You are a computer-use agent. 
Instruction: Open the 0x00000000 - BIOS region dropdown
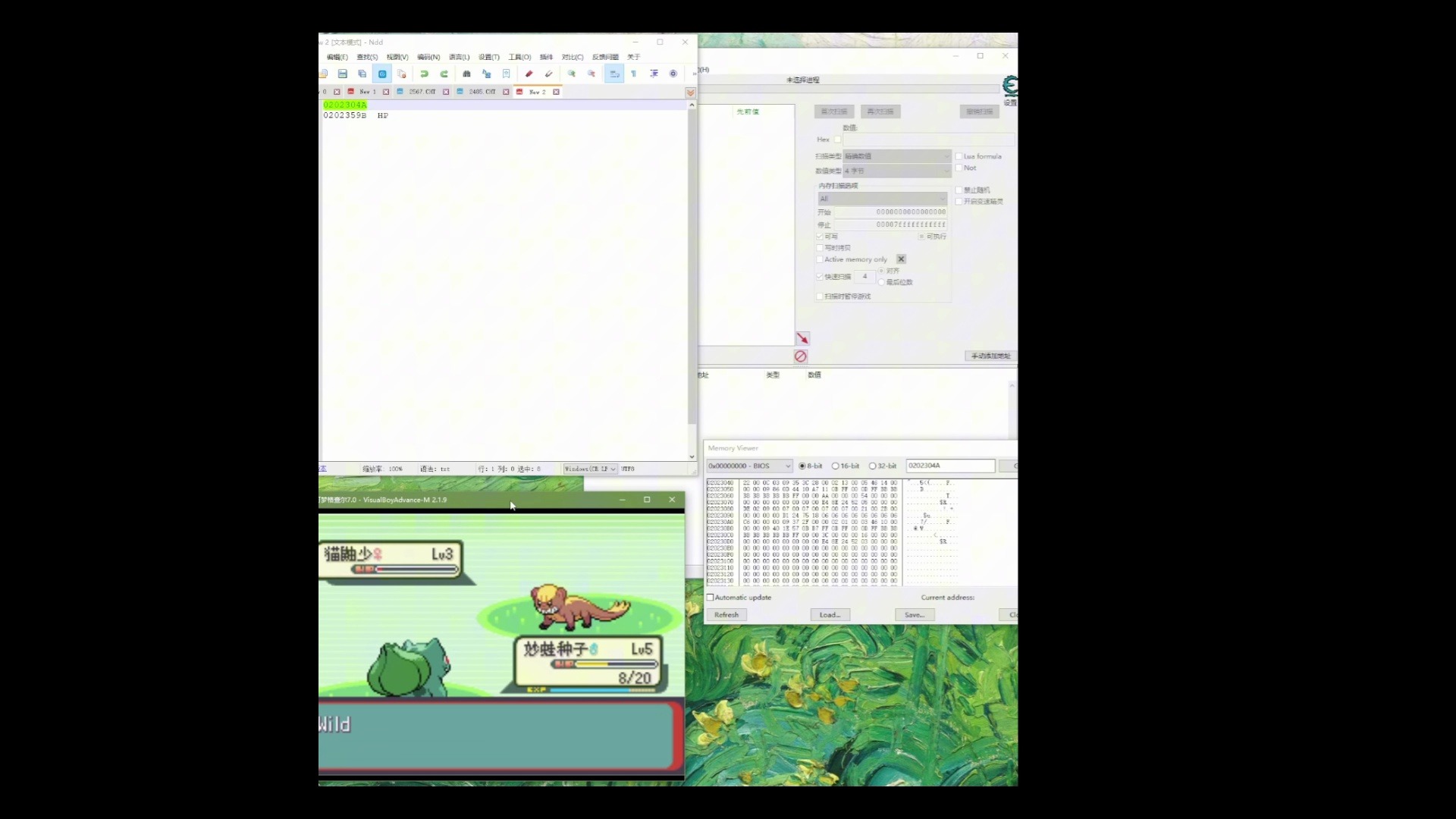749,466
